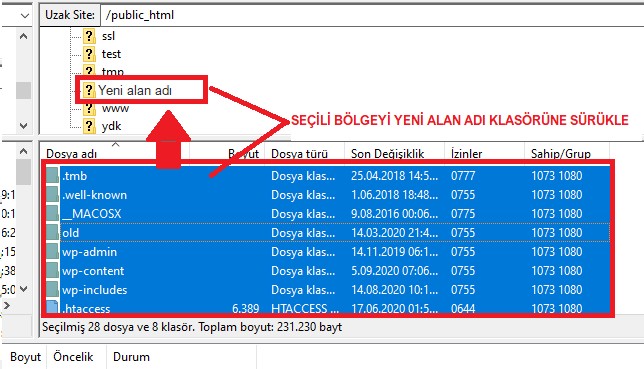Click date 5.09.2020 in wp-content row
The image size is (644, 369).
(394, 271)
